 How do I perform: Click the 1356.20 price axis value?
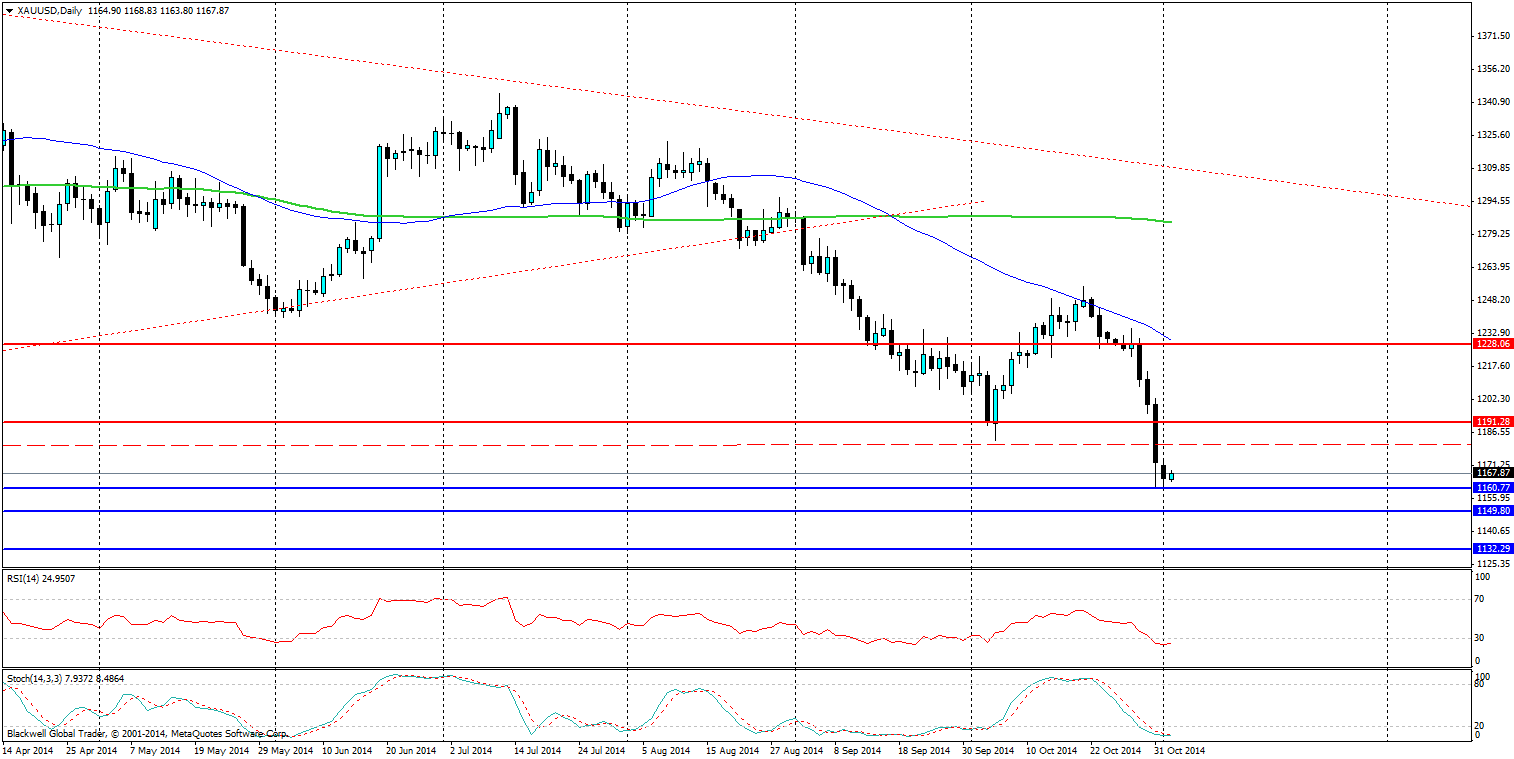click(1493, 69)
